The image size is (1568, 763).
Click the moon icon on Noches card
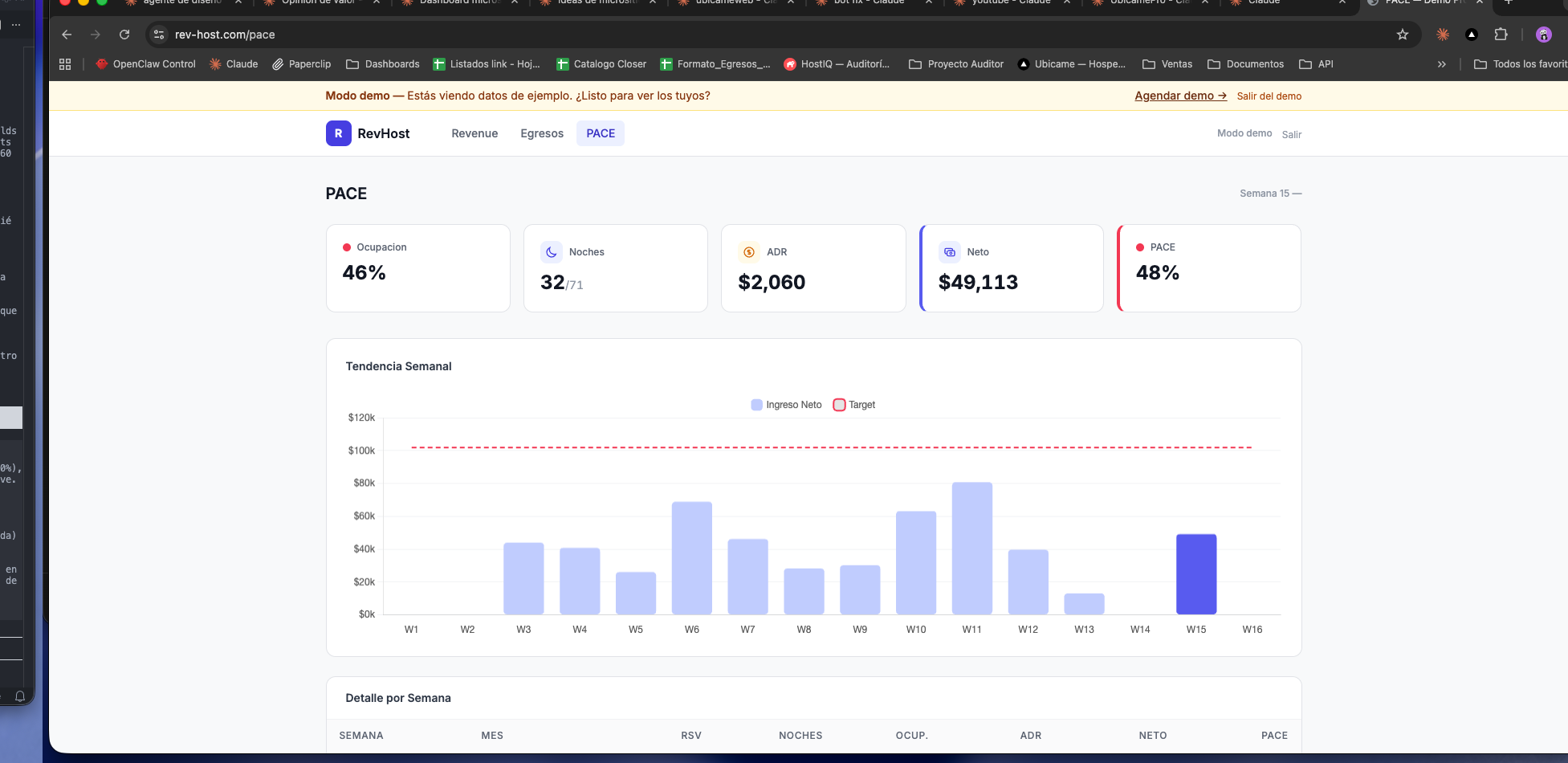[x=552, y=252]
